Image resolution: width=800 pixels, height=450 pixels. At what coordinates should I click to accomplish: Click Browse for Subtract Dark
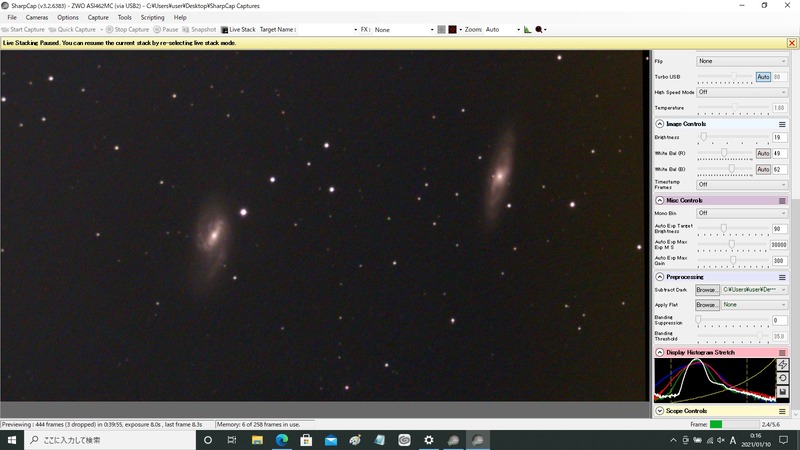coord(707,290)
